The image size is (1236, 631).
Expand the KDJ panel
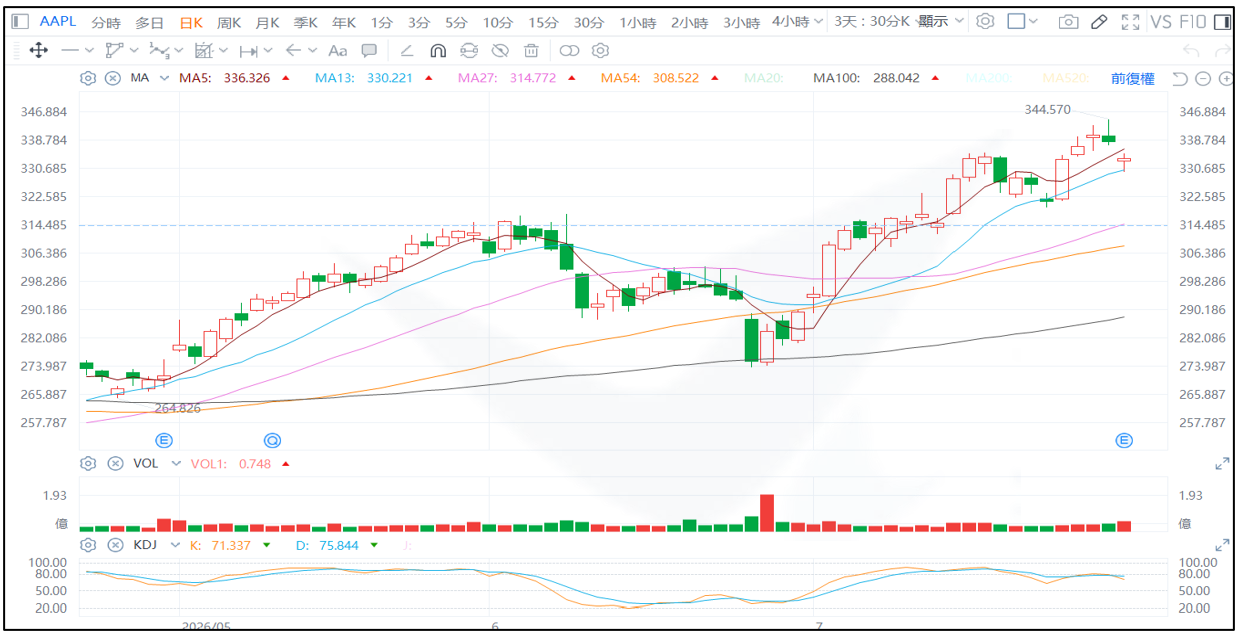coord(1221,545)
